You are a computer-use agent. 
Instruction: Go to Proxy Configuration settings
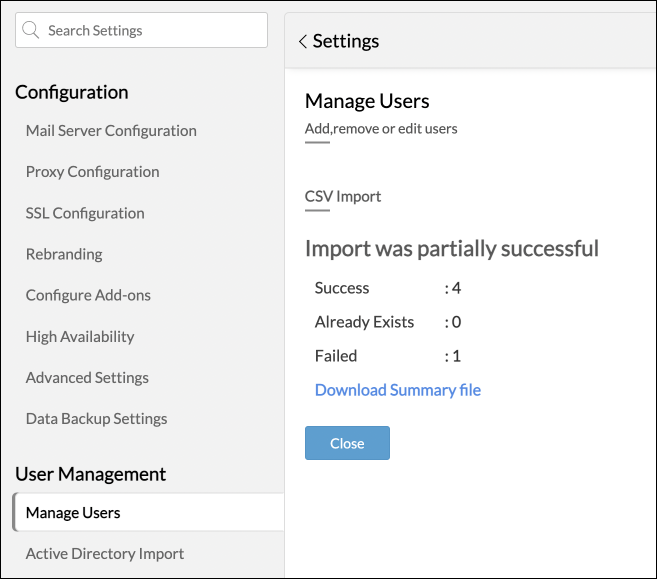(x=92, y=171)
